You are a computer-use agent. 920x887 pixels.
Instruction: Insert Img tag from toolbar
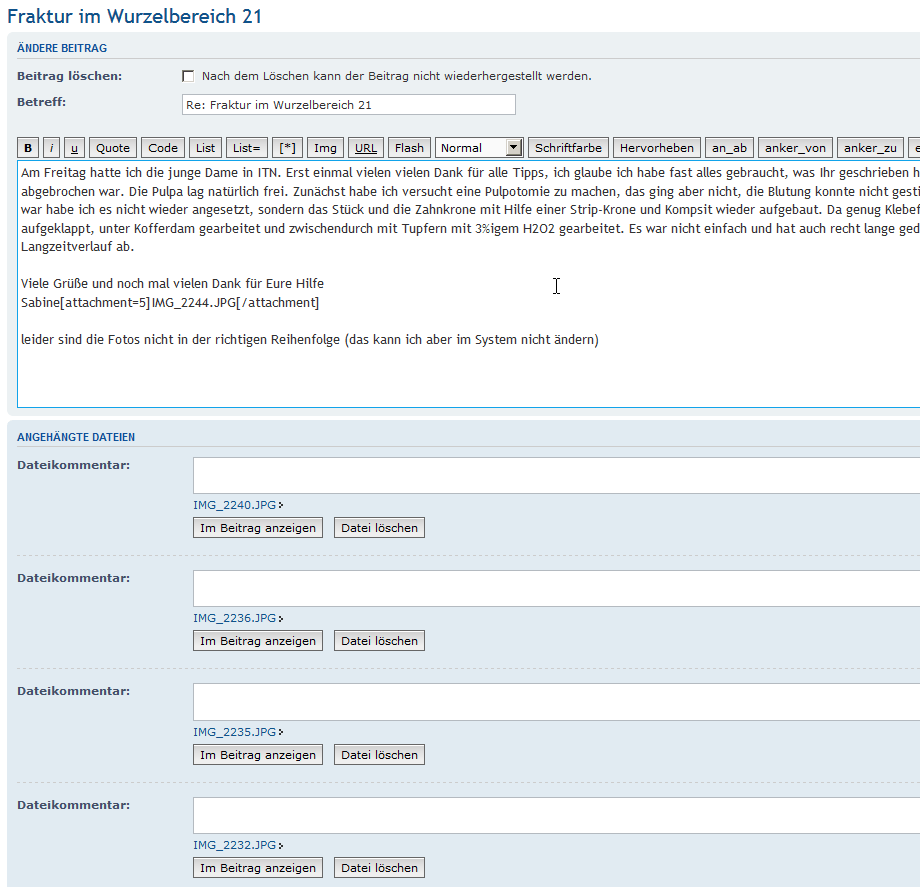point(325,148)
